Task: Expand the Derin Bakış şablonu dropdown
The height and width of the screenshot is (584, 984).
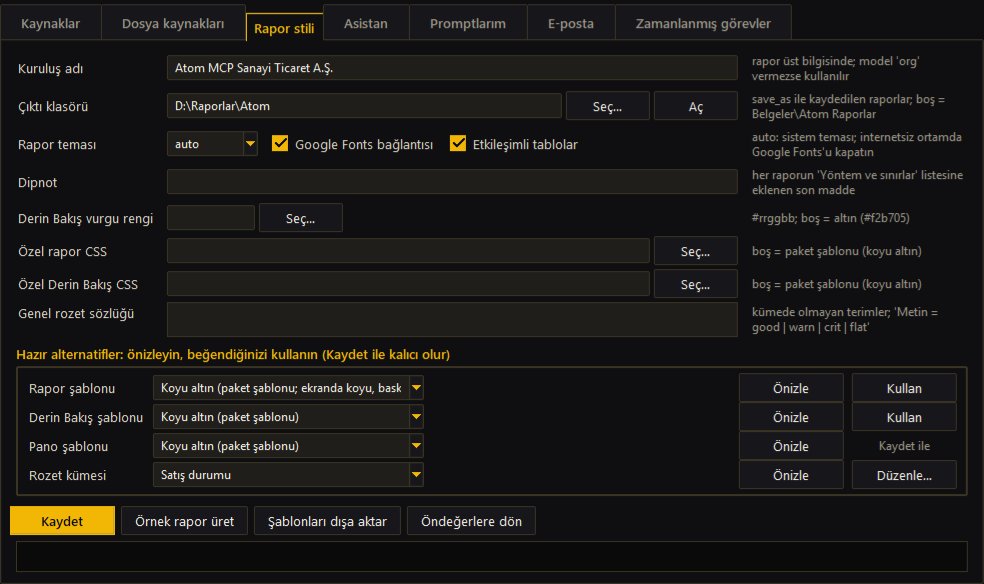Action: (415, 417)
